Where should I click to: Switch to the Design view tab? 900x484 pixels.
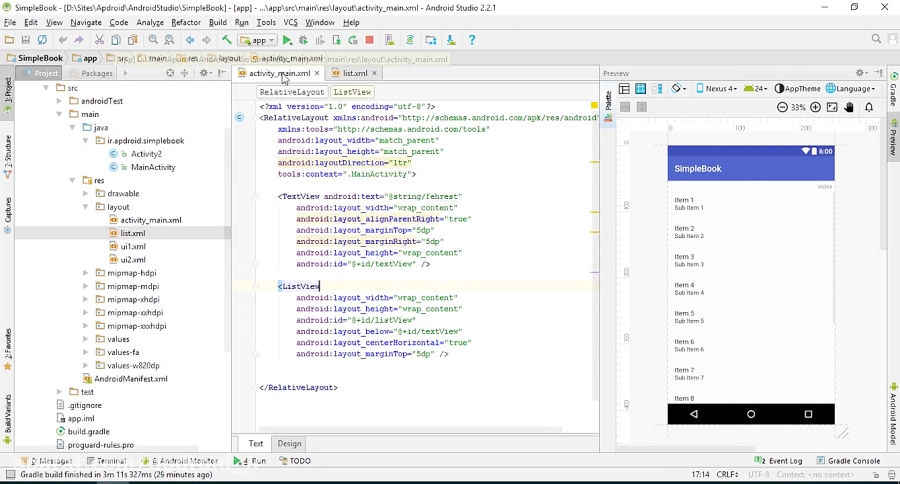289,443
